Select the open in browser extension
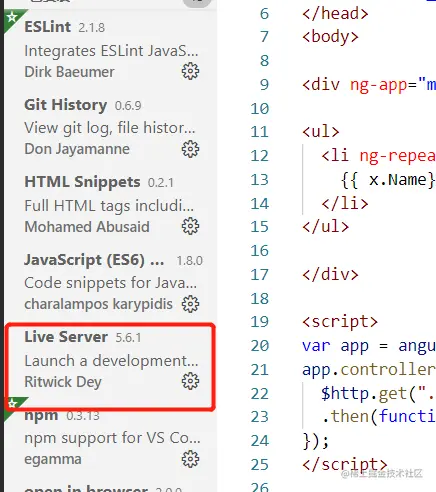 (x=86, y=489)
